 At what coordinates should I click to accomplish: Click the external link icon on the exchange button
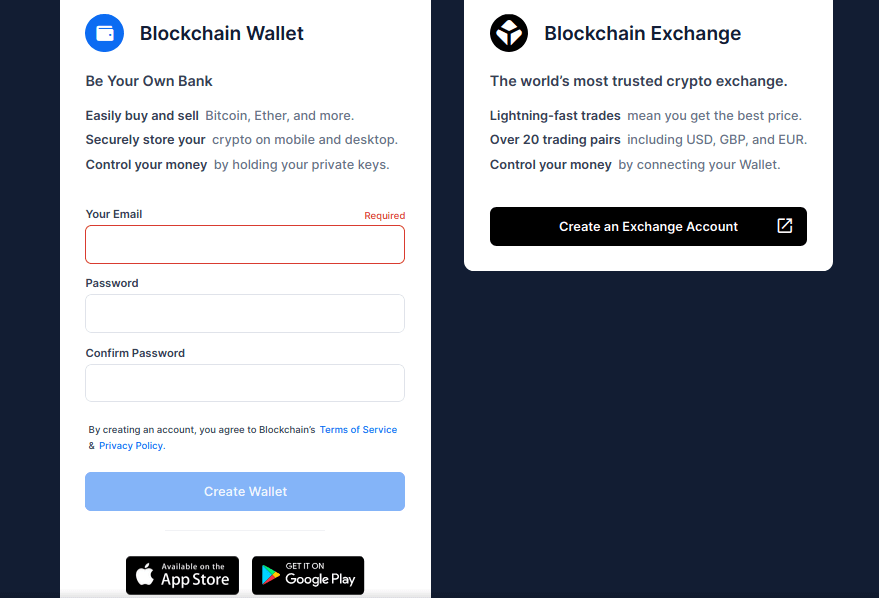(785, 226)
